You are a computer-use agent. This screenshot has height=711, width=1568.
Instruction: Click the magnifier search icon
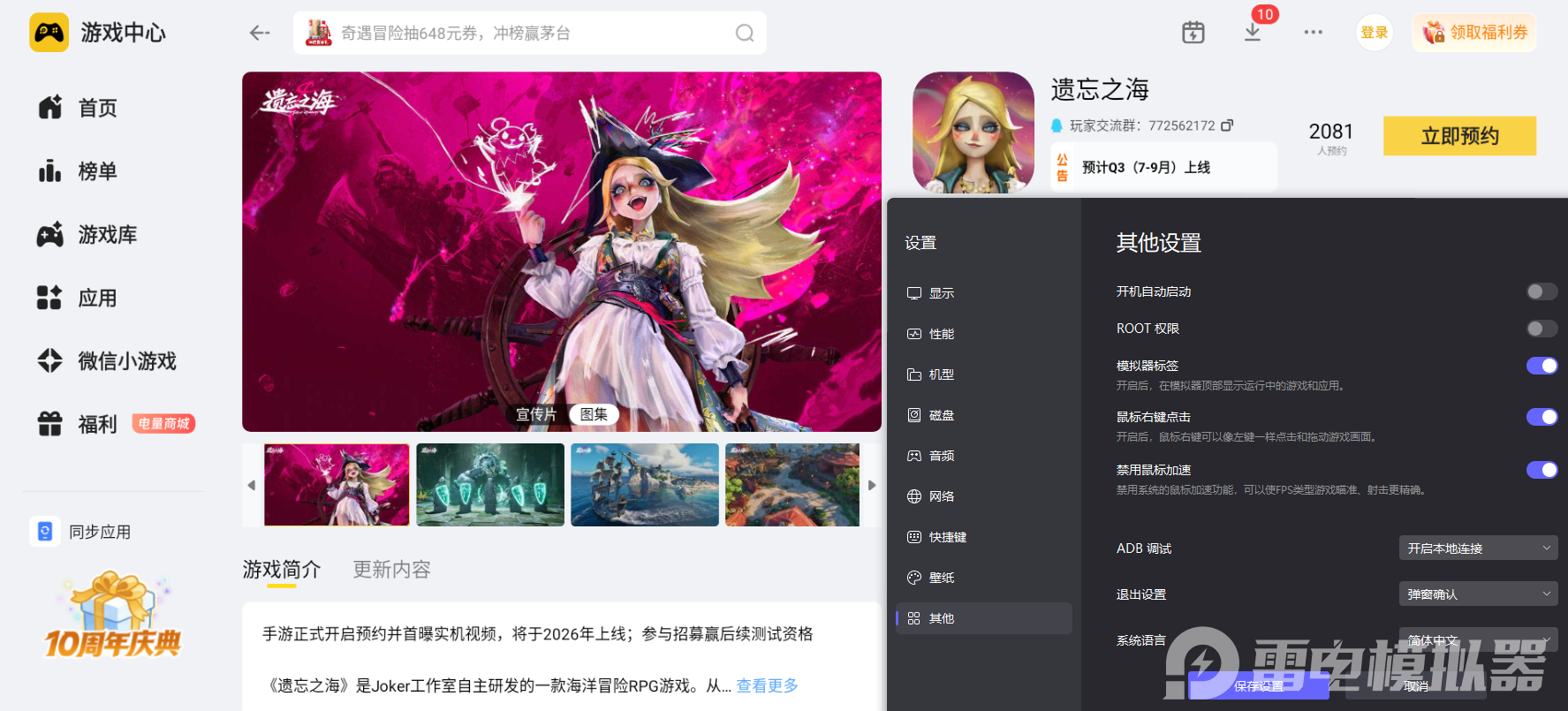[745, 33]
